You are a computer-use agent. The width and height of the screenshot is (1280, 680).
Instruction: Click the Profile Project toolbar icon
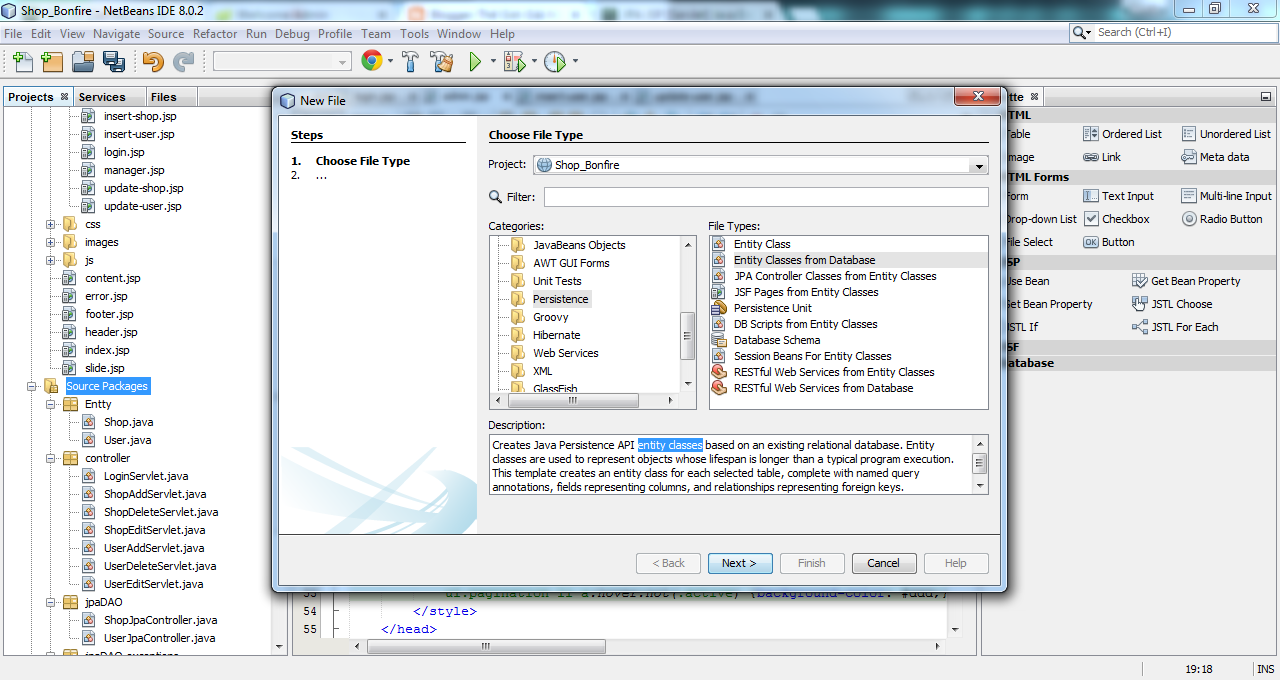(553, 61)
